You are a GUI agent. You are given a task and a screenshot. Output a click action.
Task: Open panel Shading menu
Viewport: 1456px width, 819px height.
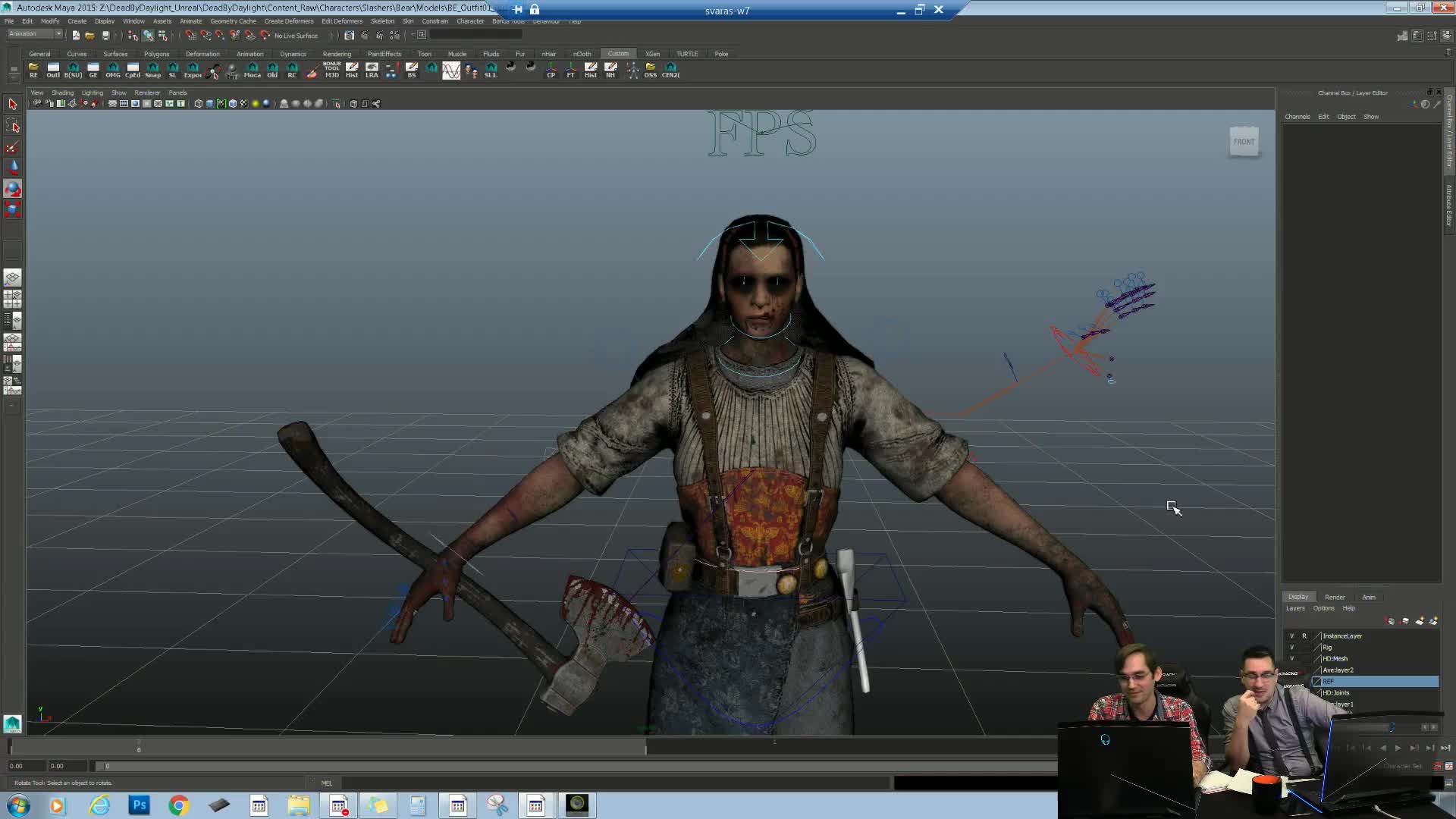(x=62, y=93)
